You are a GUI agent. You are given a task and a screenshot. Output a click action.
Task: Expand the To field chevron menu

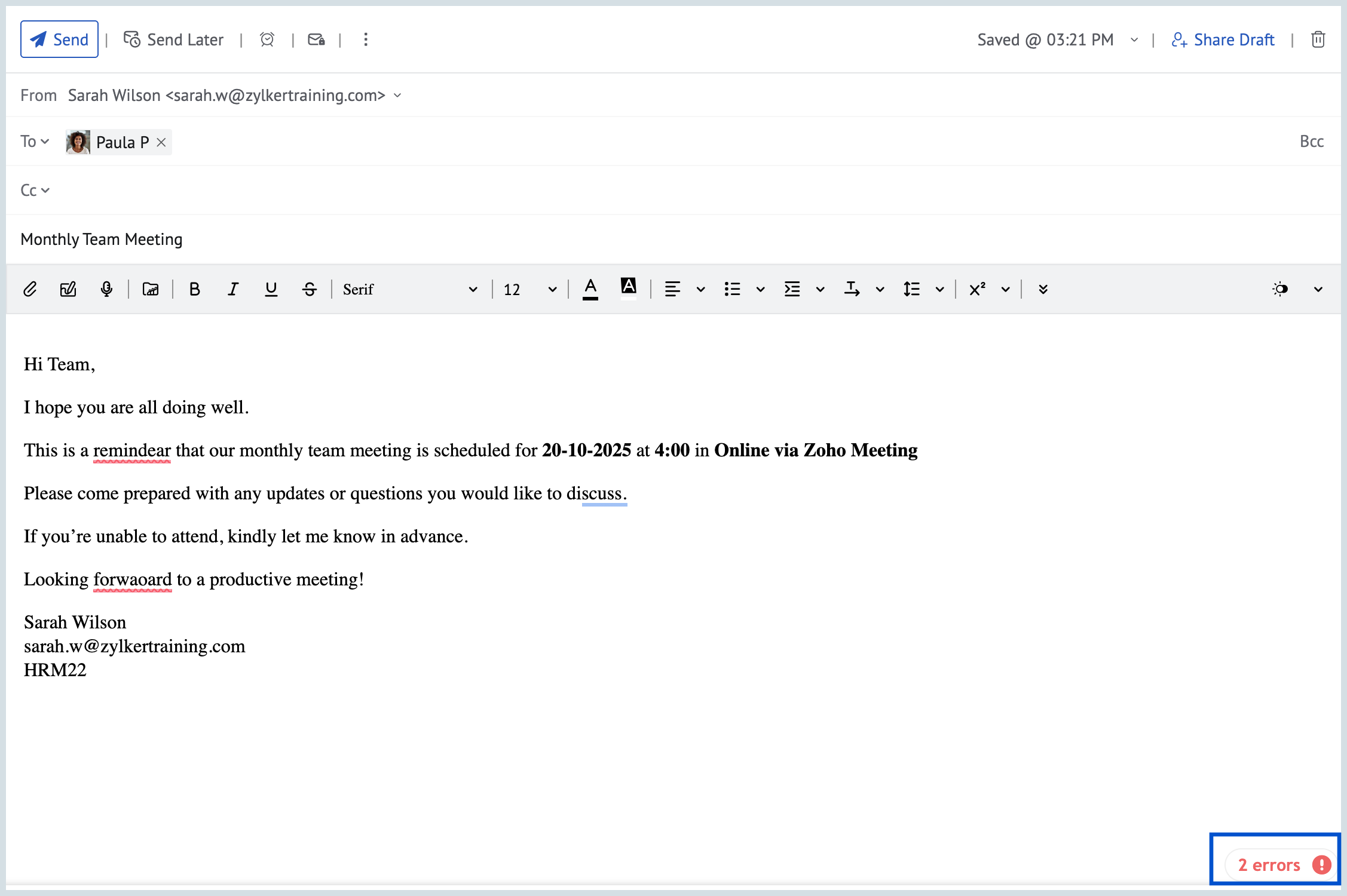45,142
